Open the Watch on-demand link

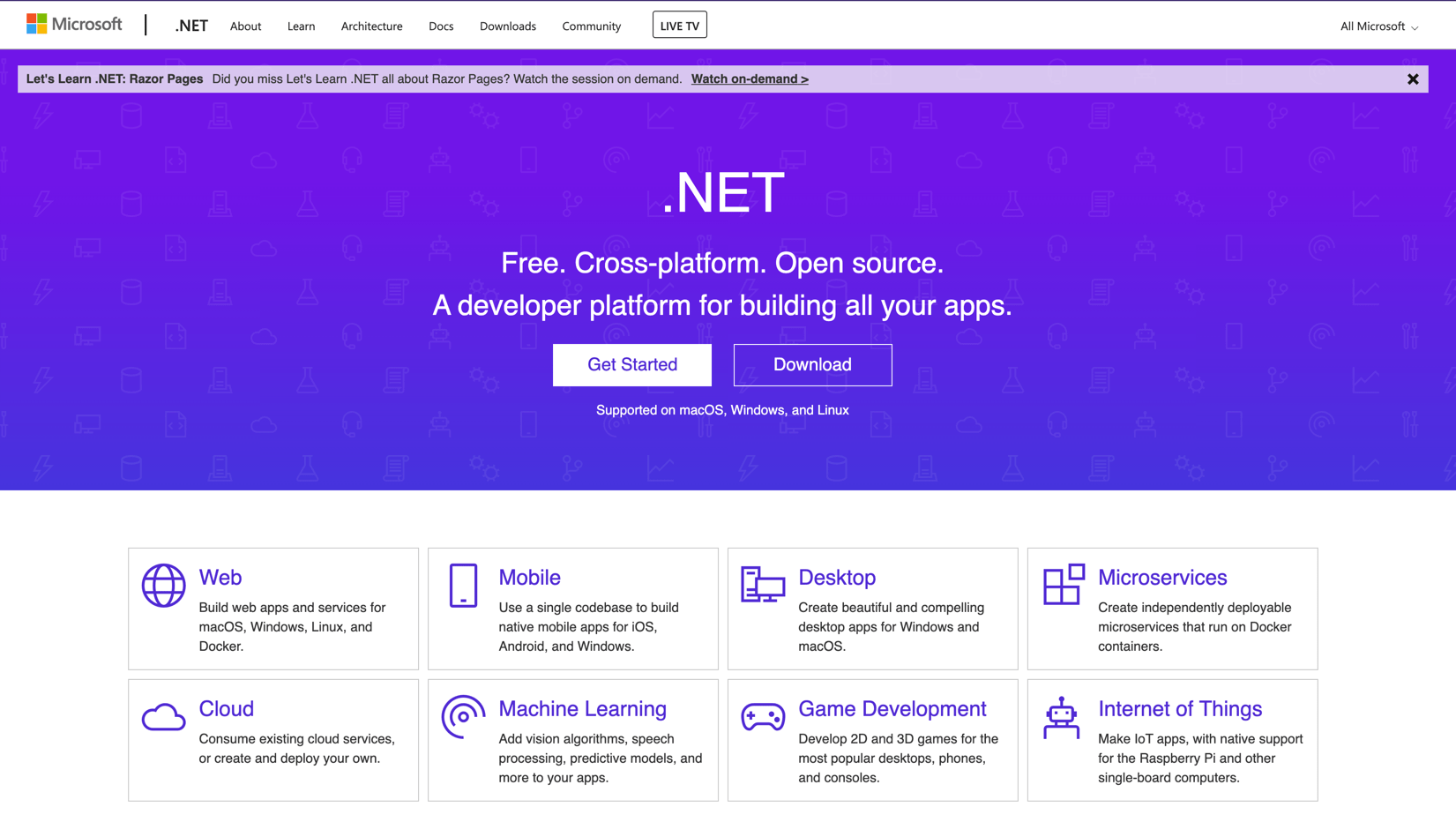pyautogui.click(x=749, y=78)
